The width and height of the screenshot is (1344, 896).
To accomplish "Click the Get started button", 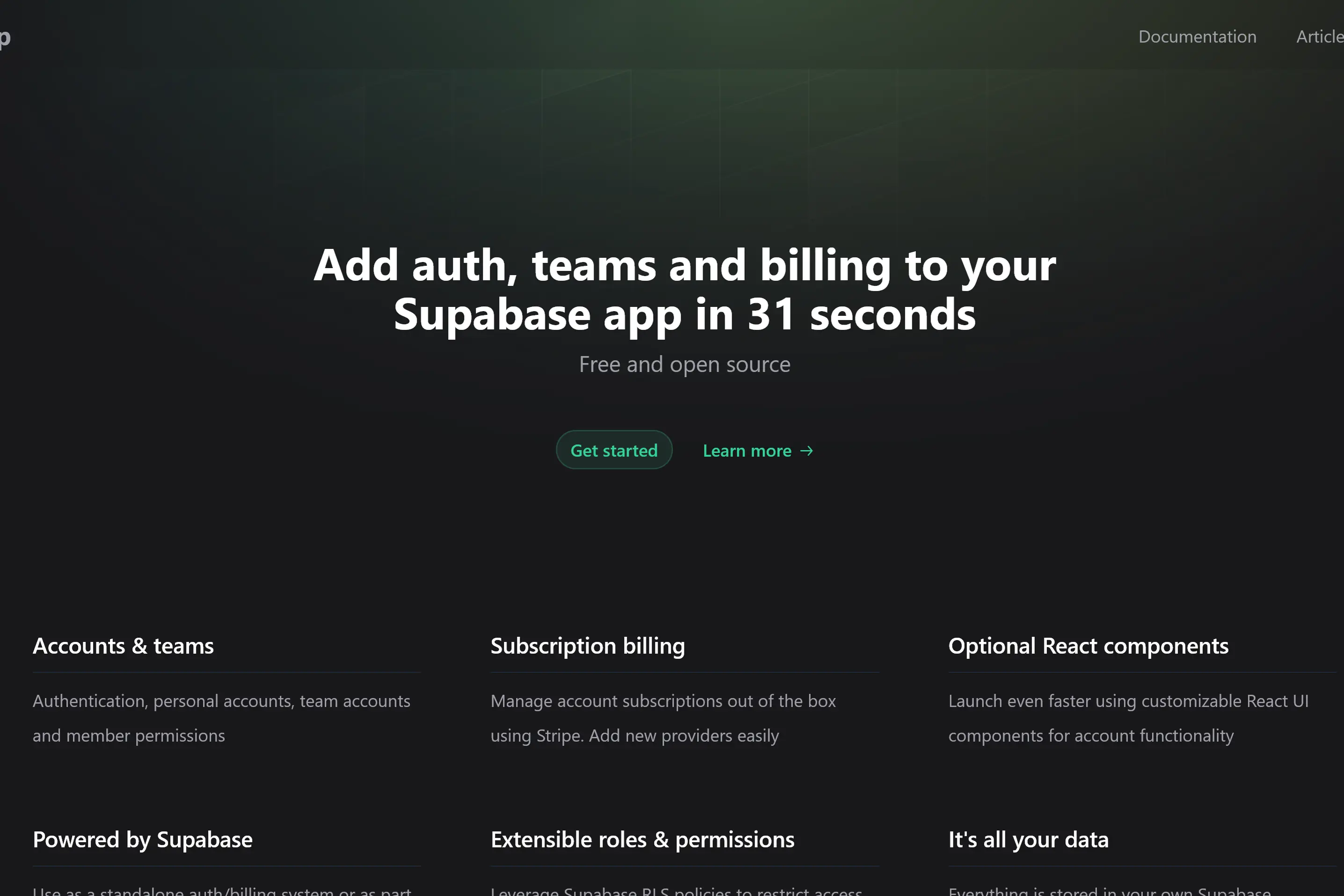I will (x=613, y=450).
